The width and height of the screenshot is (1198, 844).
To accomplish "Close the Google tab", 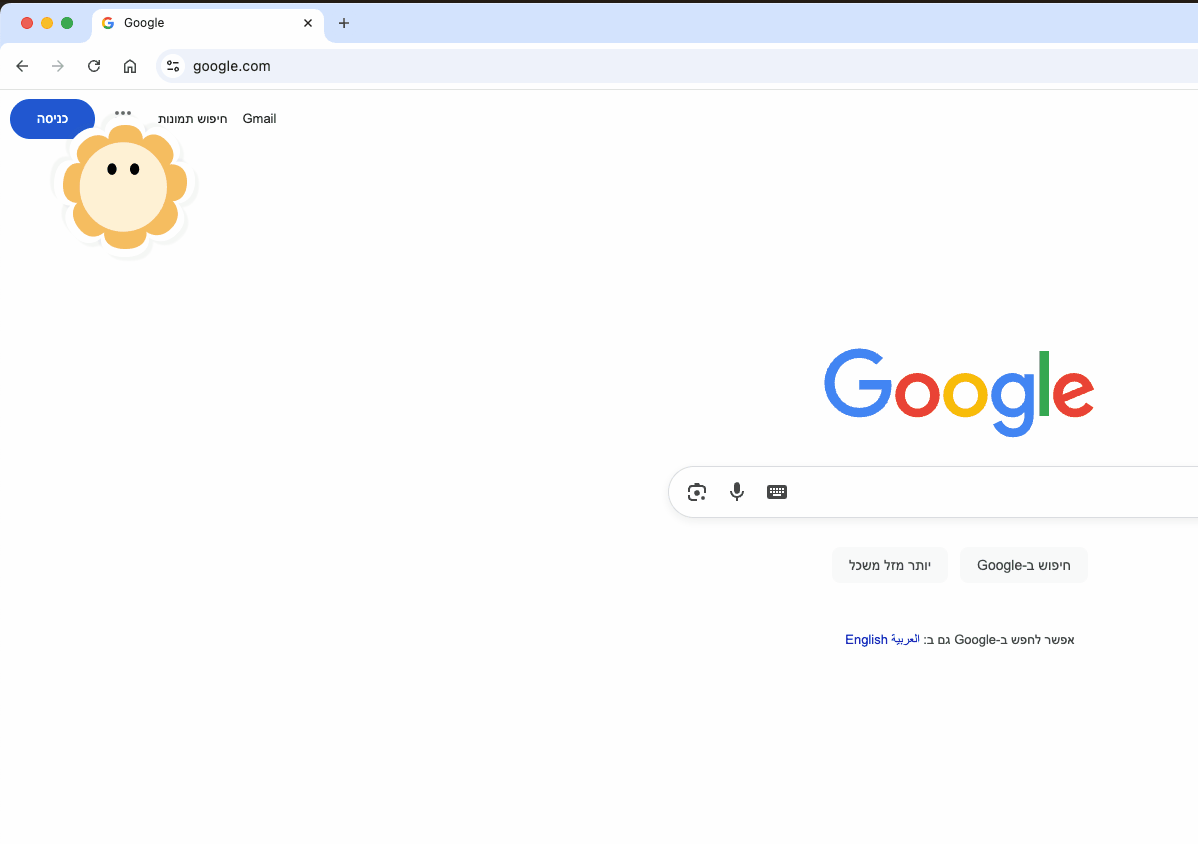I will point(308,23).
